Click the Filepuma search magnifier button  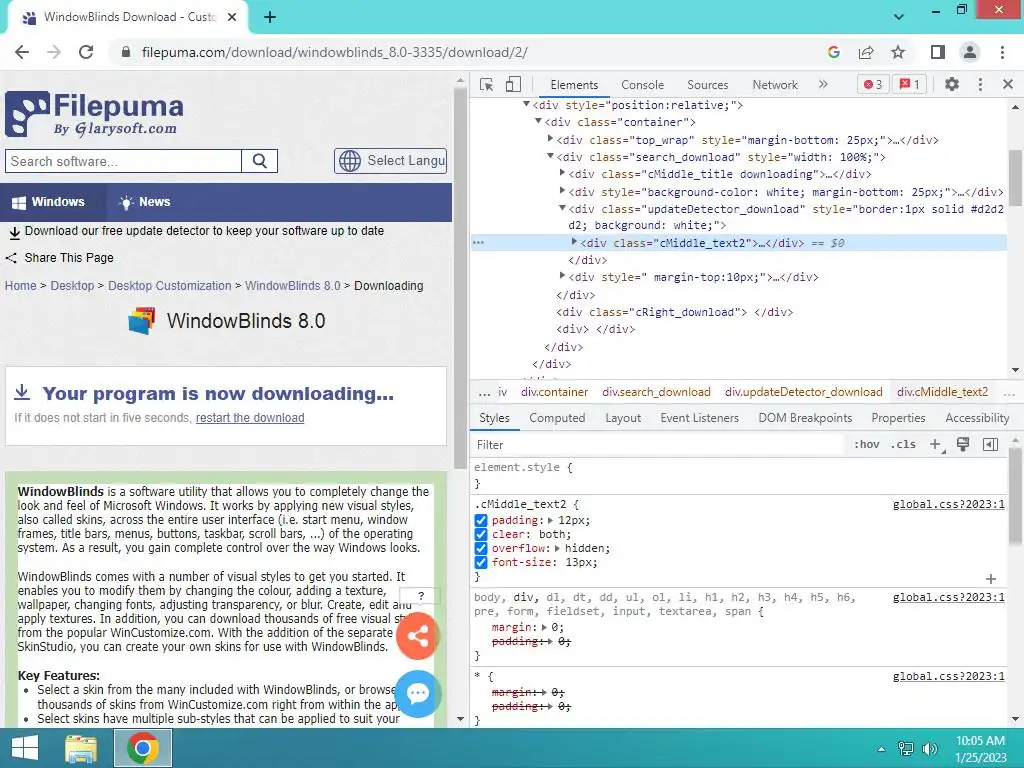259,161
